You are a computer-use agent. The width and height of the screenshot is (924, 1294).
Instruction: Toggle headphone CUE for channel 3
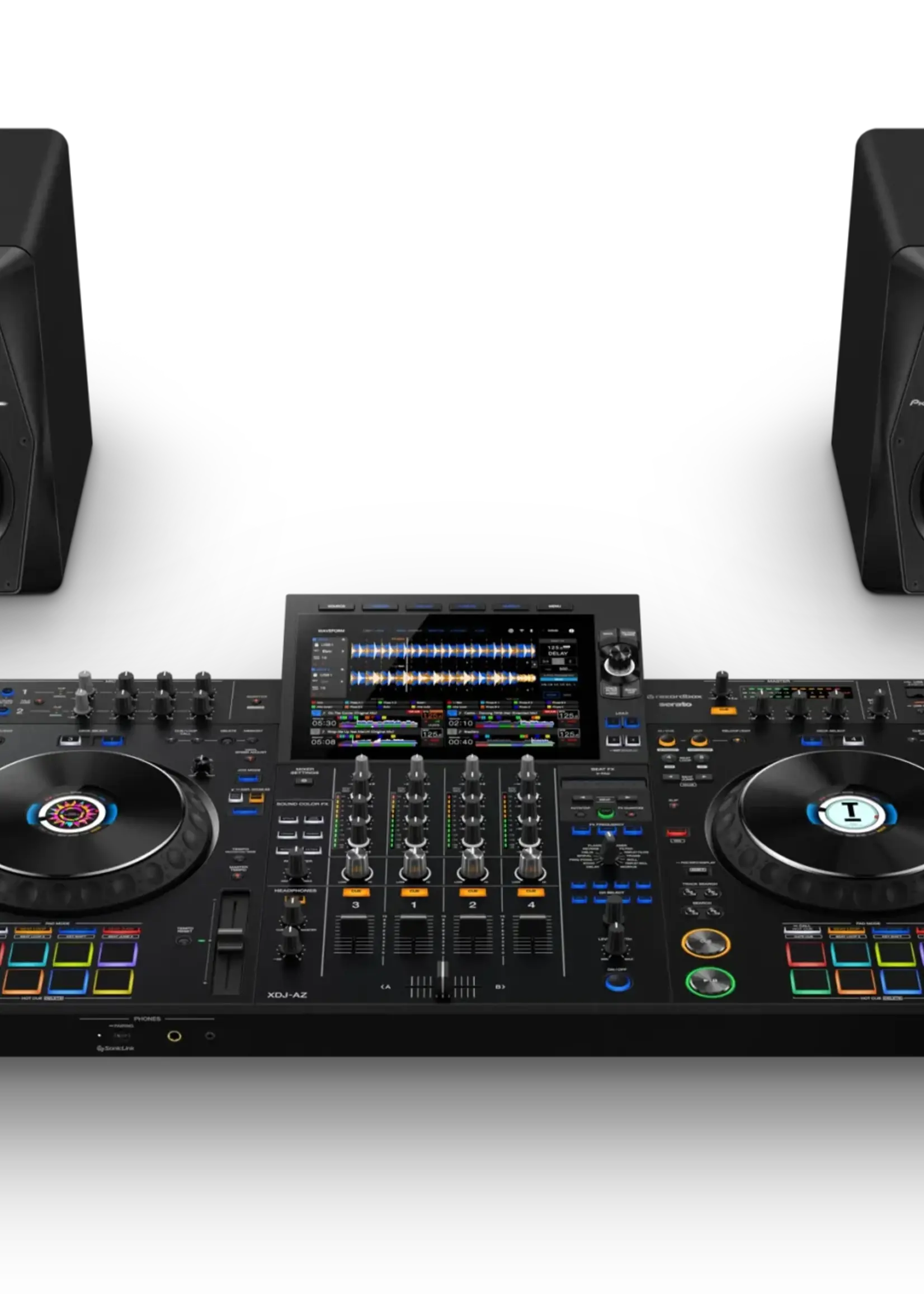pyautogui.click(x=356, y=892)
